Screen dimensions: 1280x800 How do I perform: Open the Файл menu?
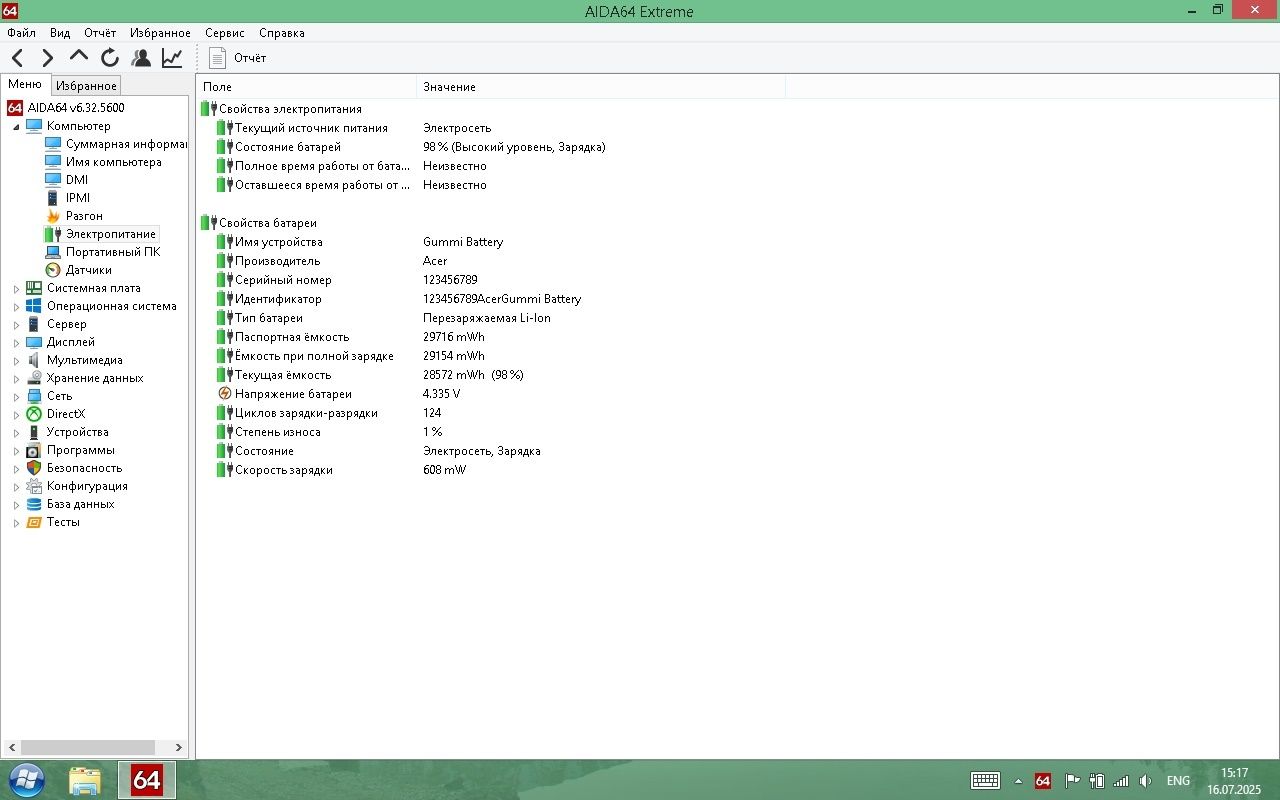[21, 33]
